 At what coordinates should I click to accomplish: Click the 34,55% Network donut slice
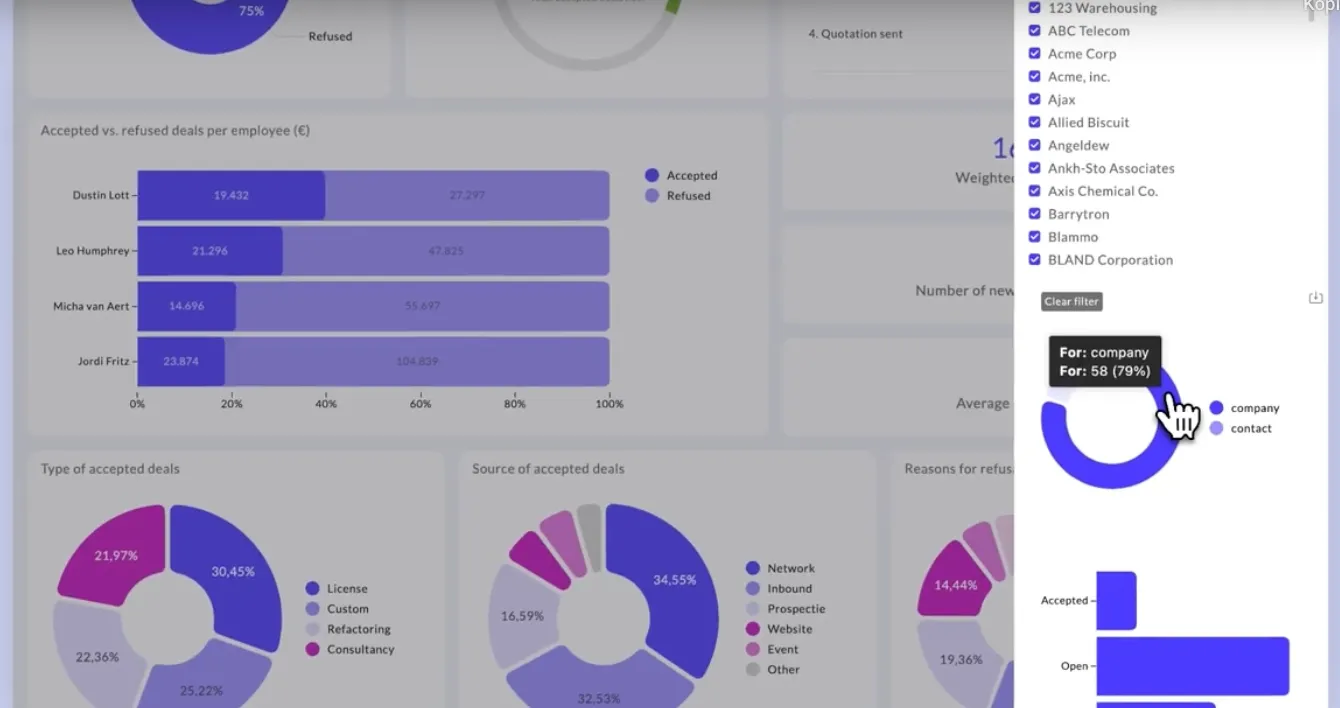(674, 580)
